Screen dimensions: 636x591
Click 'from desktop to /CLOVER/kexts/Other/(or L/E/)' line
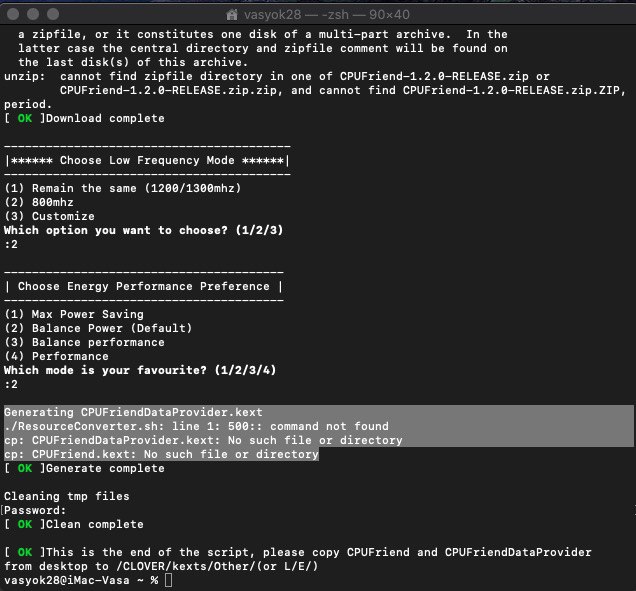click(x=161, y=566)
